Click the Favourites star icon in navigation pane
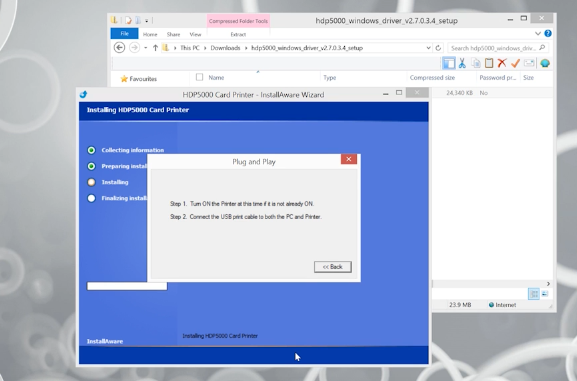The height and width of the screenshot is (381, 577). tap(124, 78)
